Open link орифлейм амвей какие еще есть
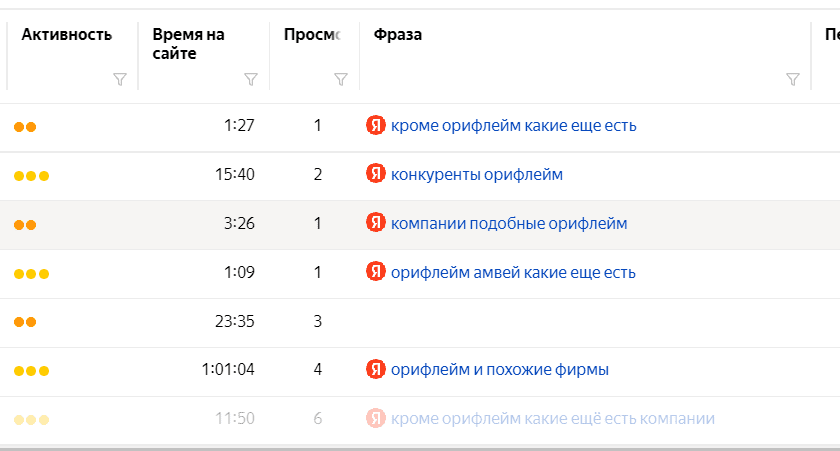The height and width of the screenshot is (451, 840). click(x=513, y=273)
